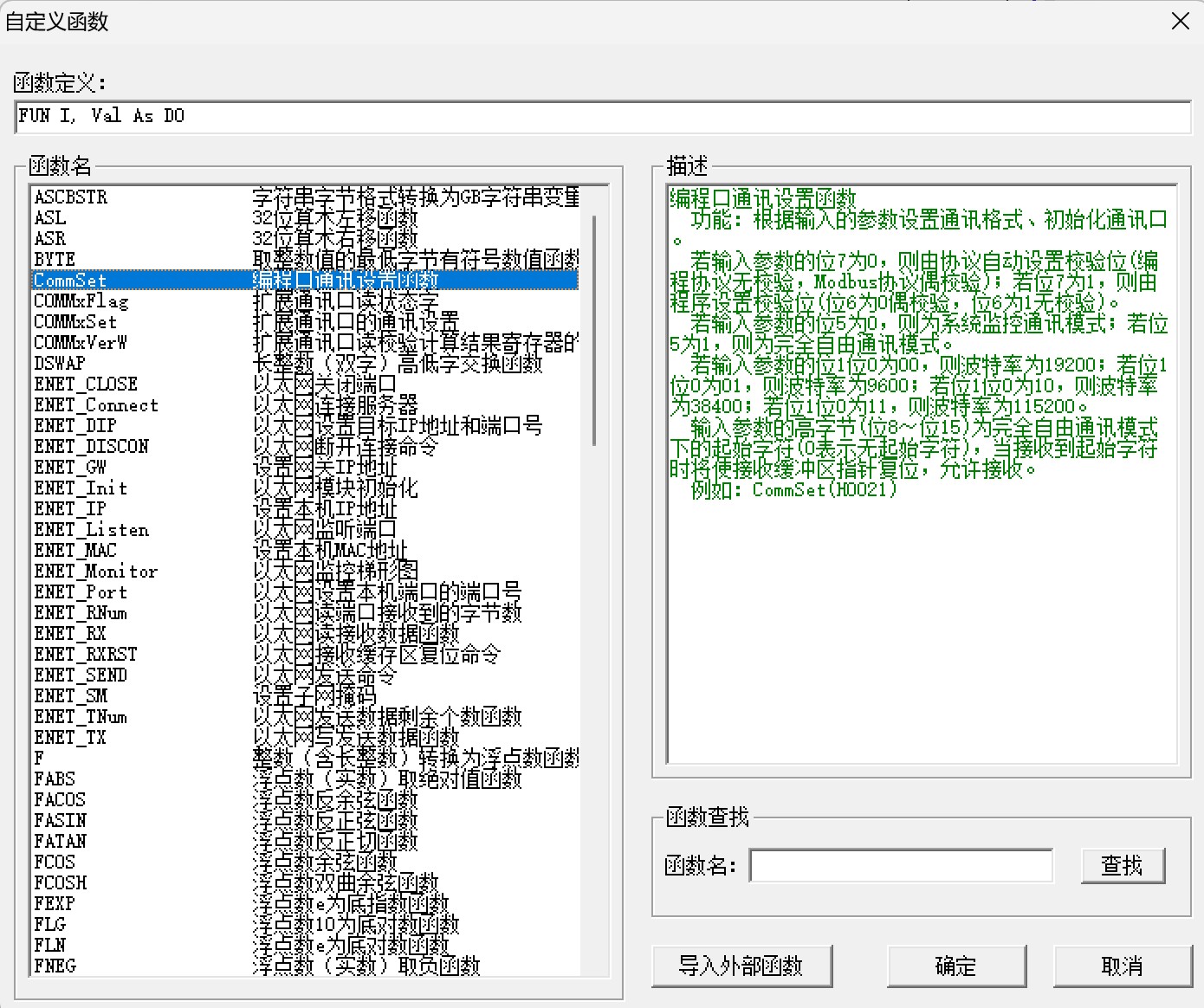
Task: Select the COMMxSet function row
Action: pos(306,322)
